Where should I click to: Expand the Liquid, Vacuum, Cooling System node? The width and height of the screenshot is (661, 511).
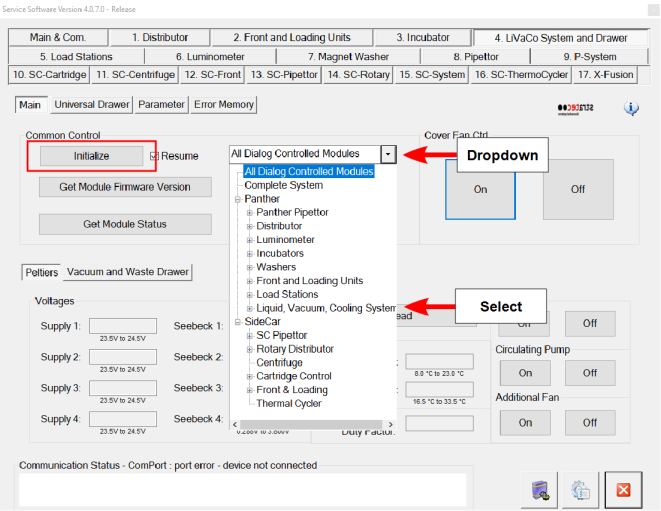[x=250, y=308]
